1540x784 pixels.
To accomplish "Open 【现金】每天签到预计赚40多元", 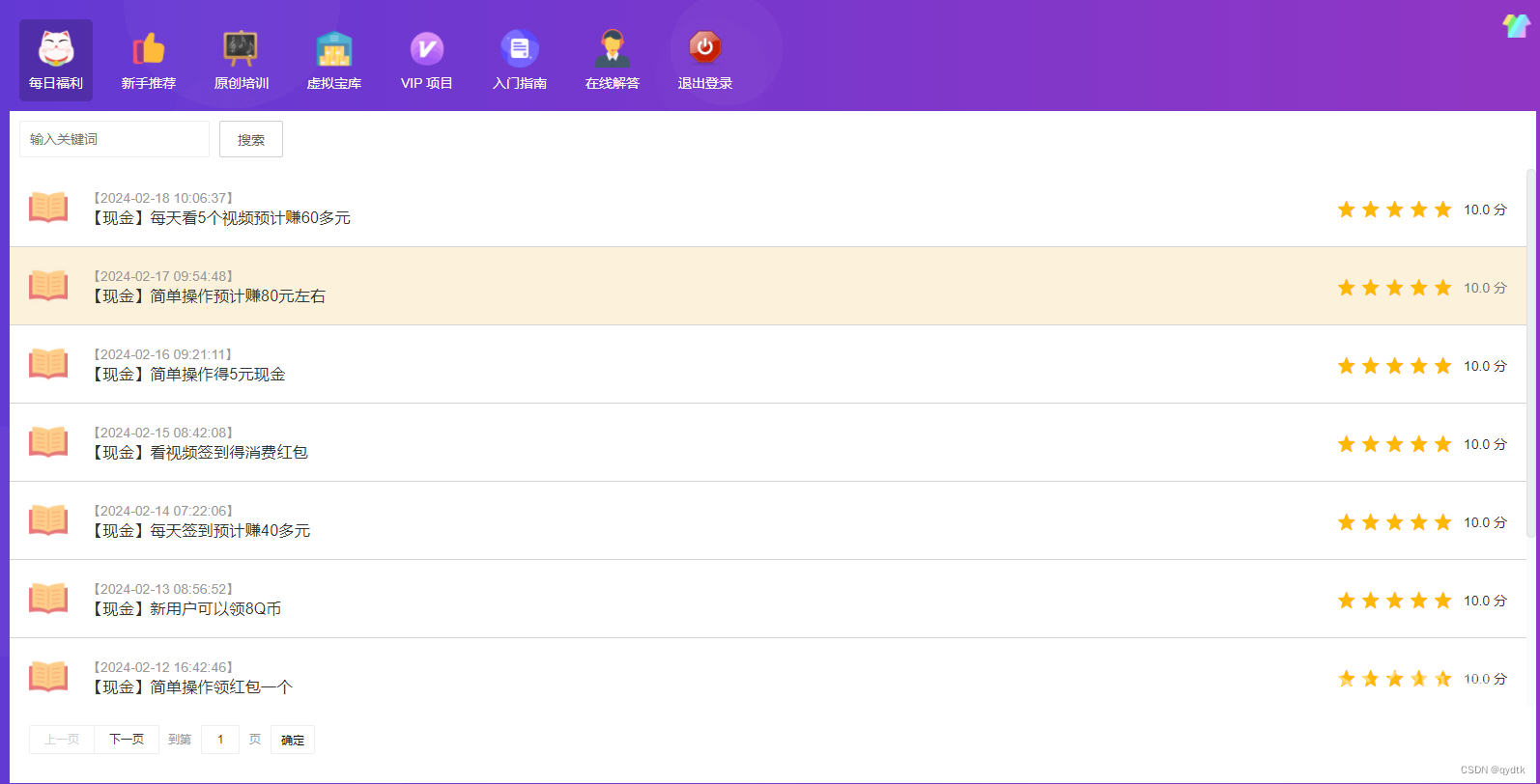I will coord(200,531).
